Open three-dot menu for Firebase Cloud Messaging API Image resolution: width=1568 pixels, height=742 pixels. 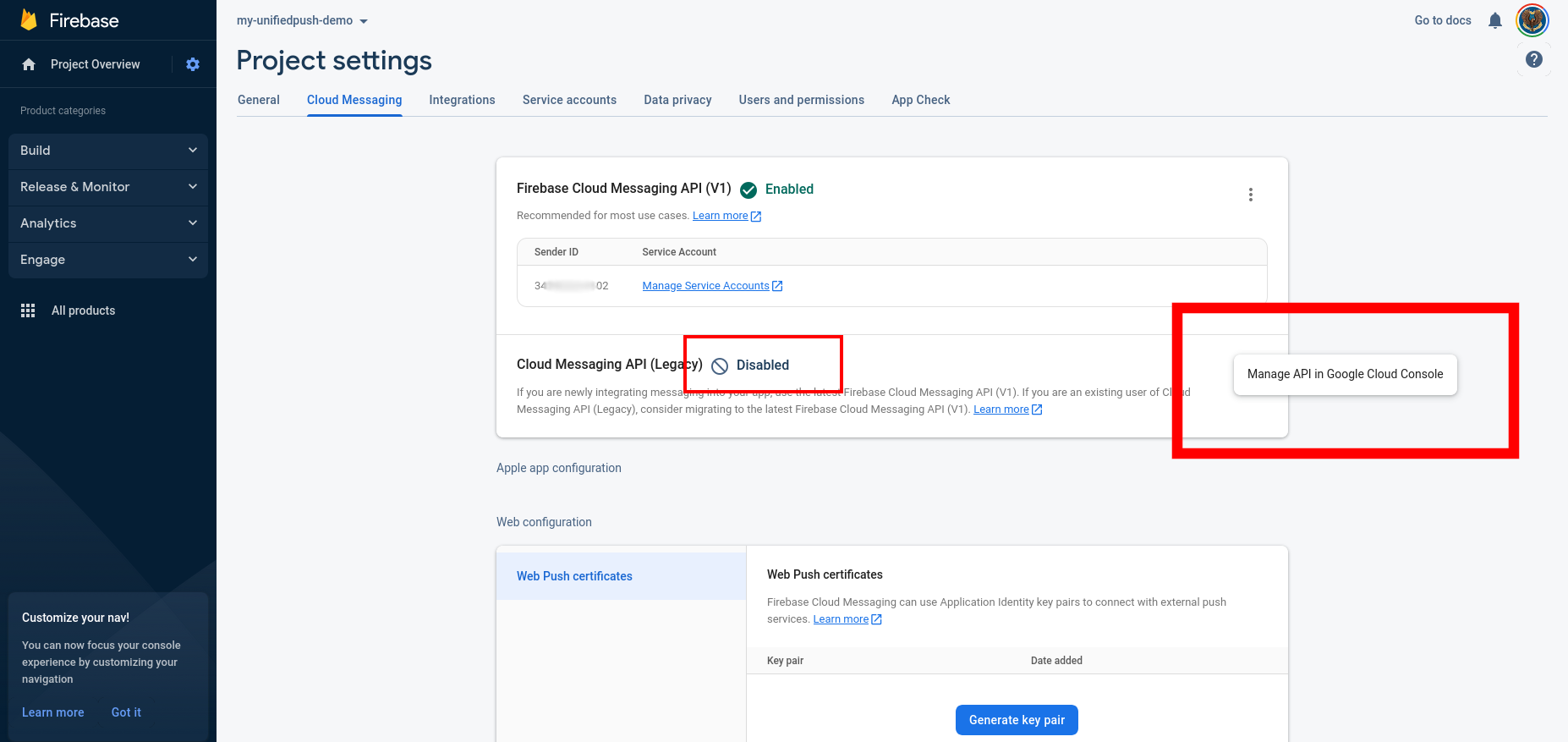(1251, 195)
